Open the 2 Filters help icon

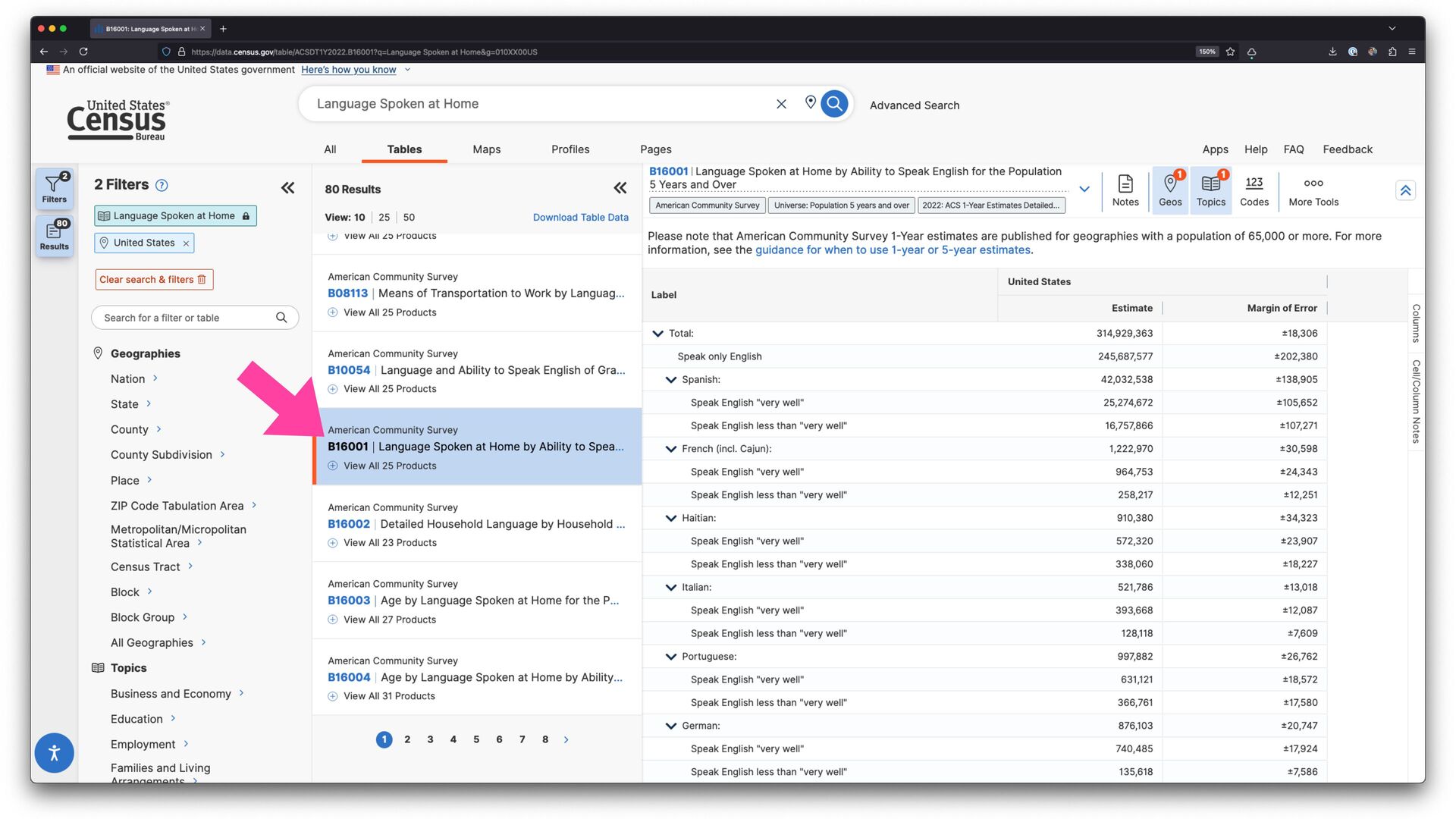tap(162, 185)
